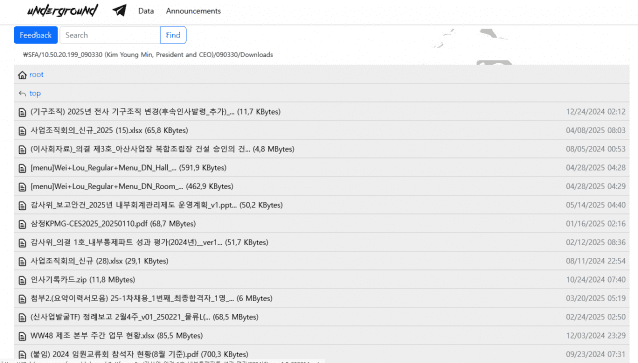The height and width of the screenshot is (363, 638).
Task: Click the back arrow icon beside top
Action: 22,94
